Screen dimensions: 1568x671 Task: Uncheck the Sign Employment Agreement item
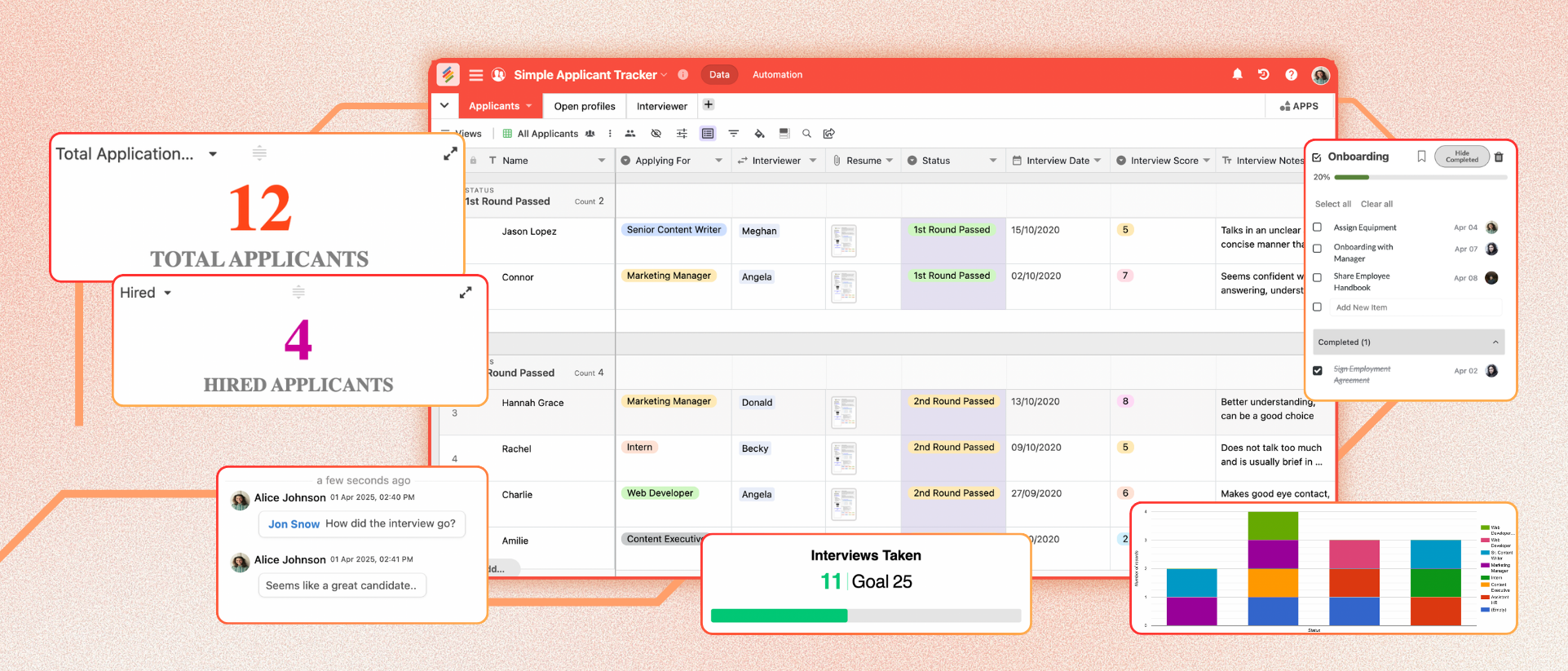tap(1317, 370)
